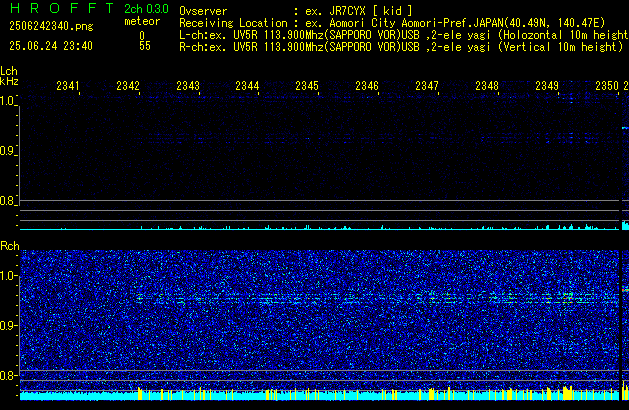Select the filename 2506242340.png
The image size is (629, 410).
(51, 26)
